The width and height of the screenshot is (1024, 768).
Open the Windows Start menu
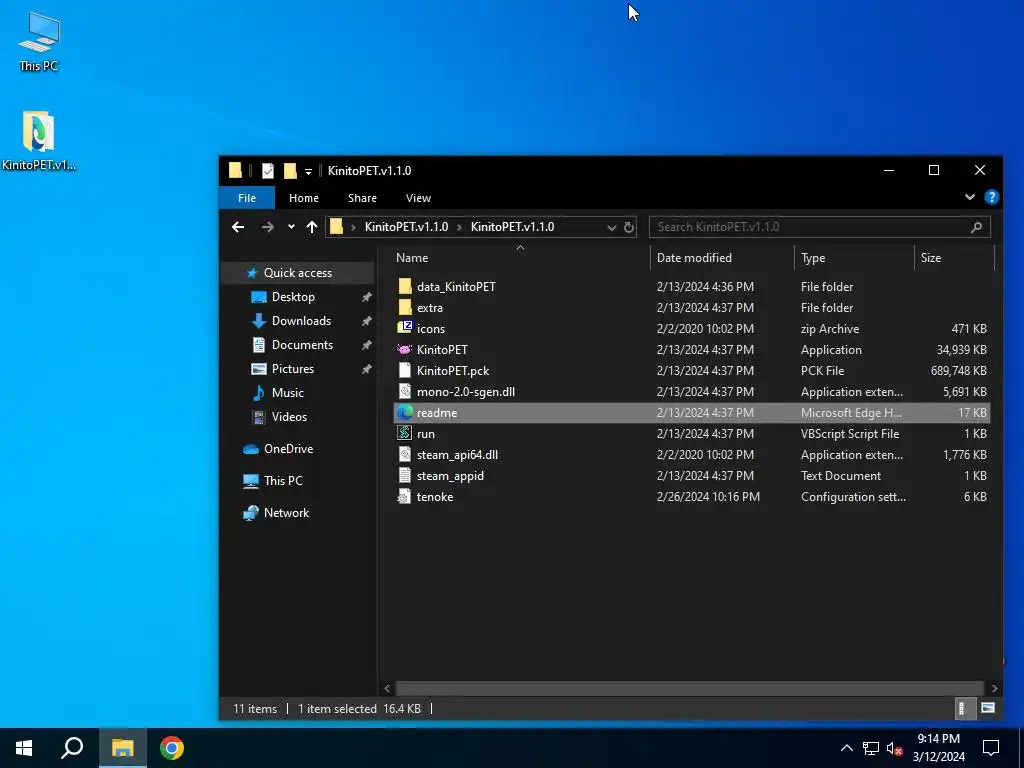coord(24,748)
